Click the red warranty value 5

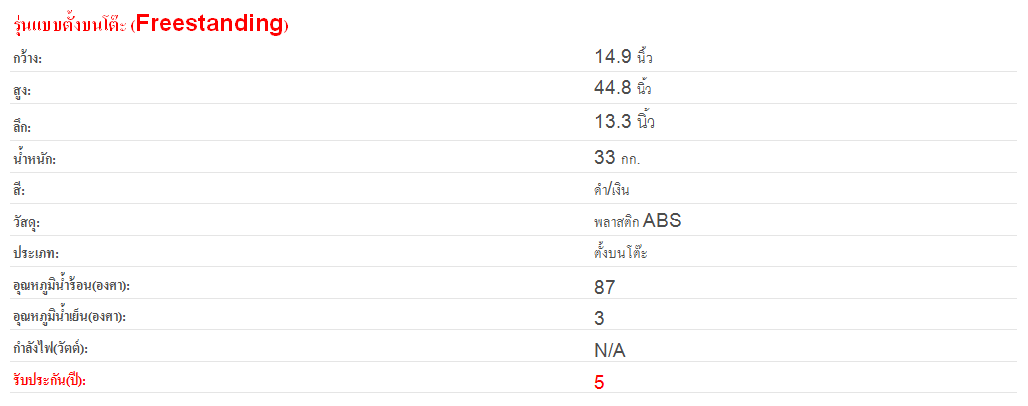click(x=599, y=382)
